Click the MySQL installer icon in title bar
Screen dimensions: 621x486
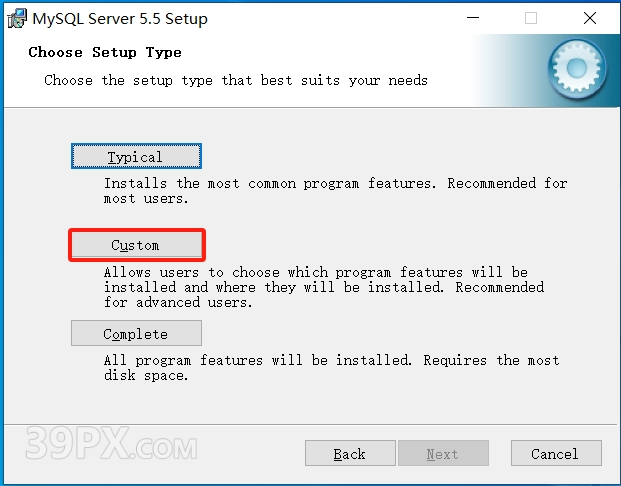tap(17, 18)
